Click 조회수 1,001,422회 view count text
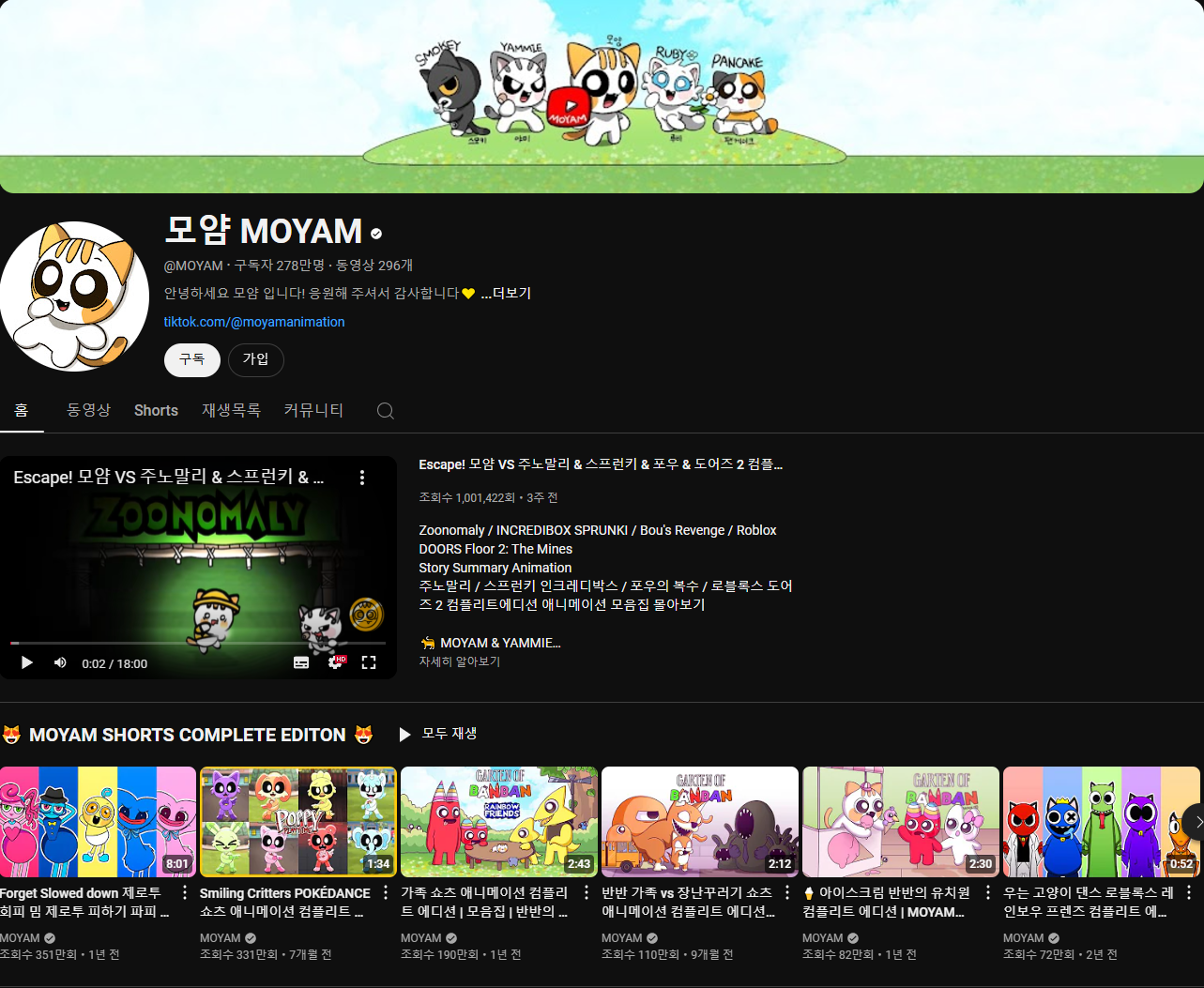Viewport: 1204px width, 988px height. pos(467,497)
